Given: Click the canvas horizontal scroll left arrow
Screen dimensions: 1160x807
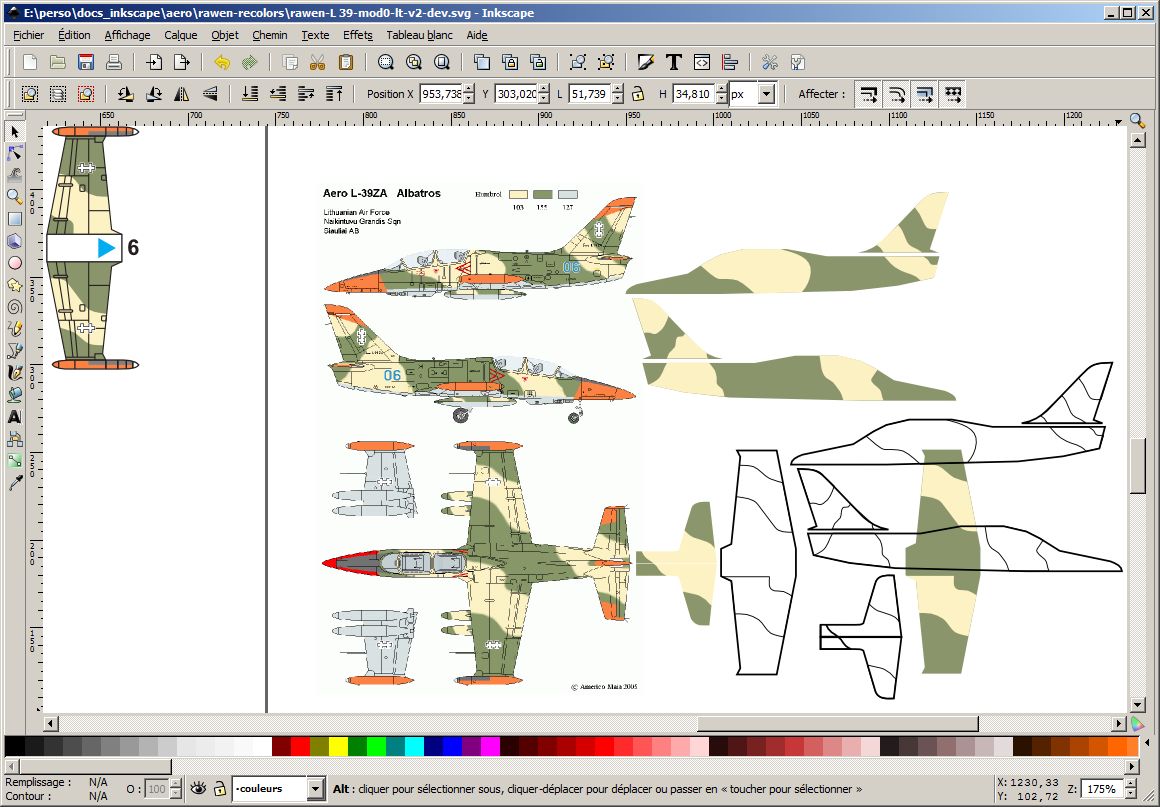Looking at the screenshot, I should click(x=50, y=723).
